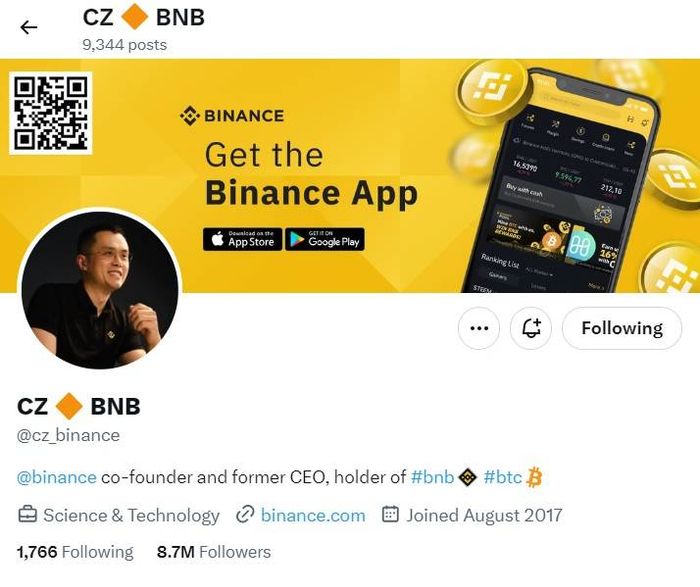Turn on post notifications with the bell icon
The image size is (700, 587).
531,328
